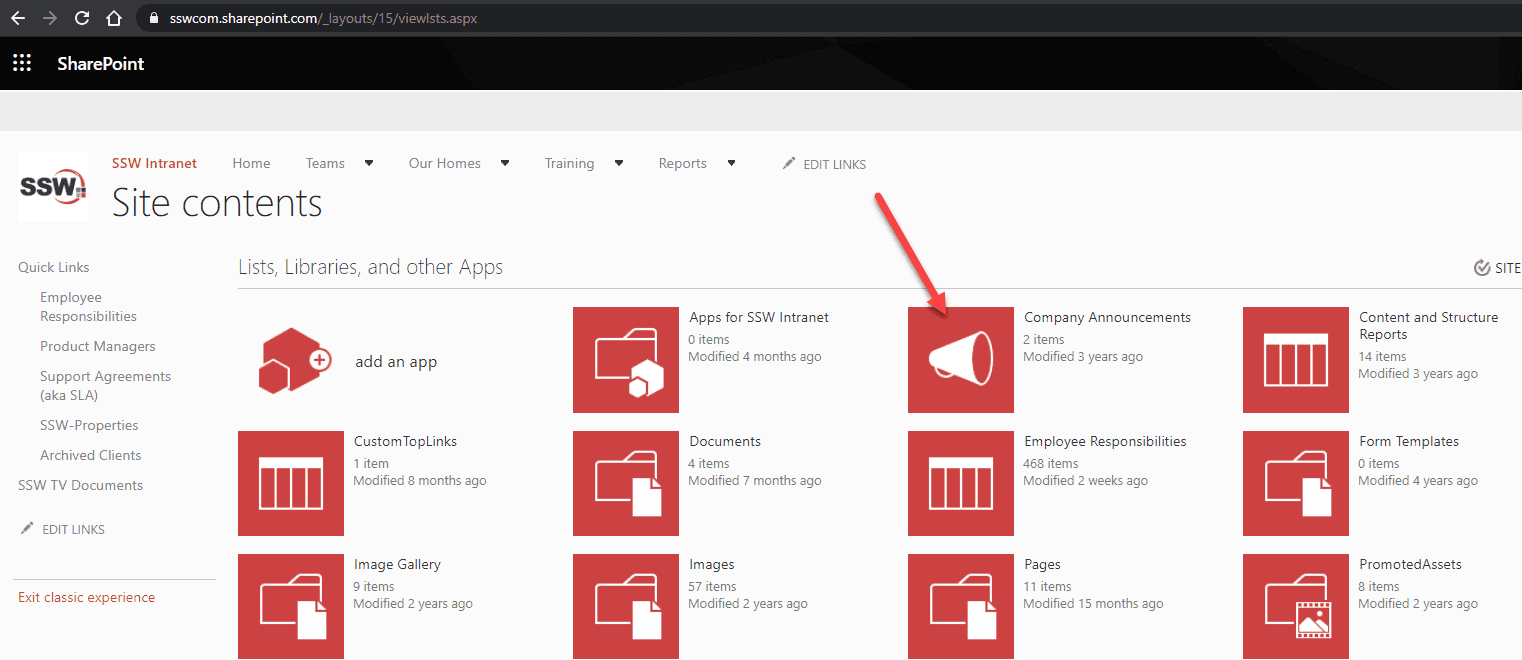Expand the Teams navigation dropdown arrow
Screen dimensions: 1522x660
point(369,163)
